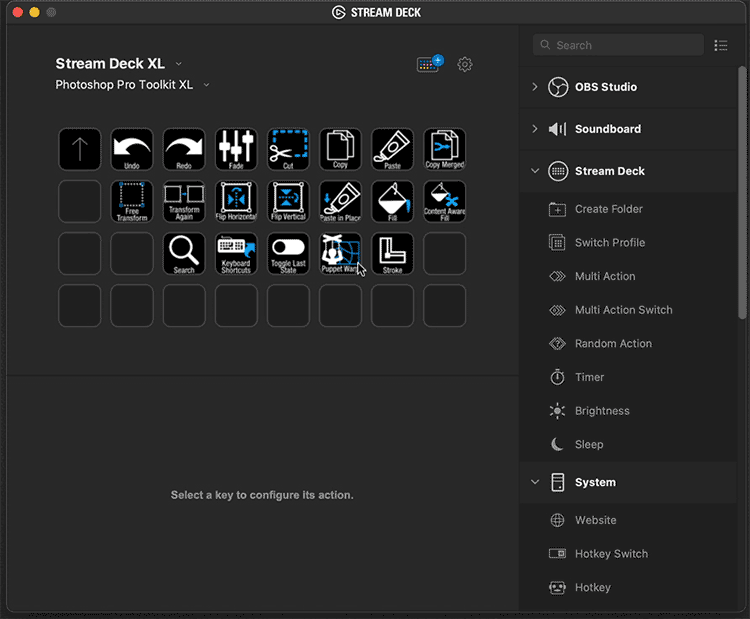Select the Redo key icon
This screenshot has height=619, width=750.
[184, 149]
